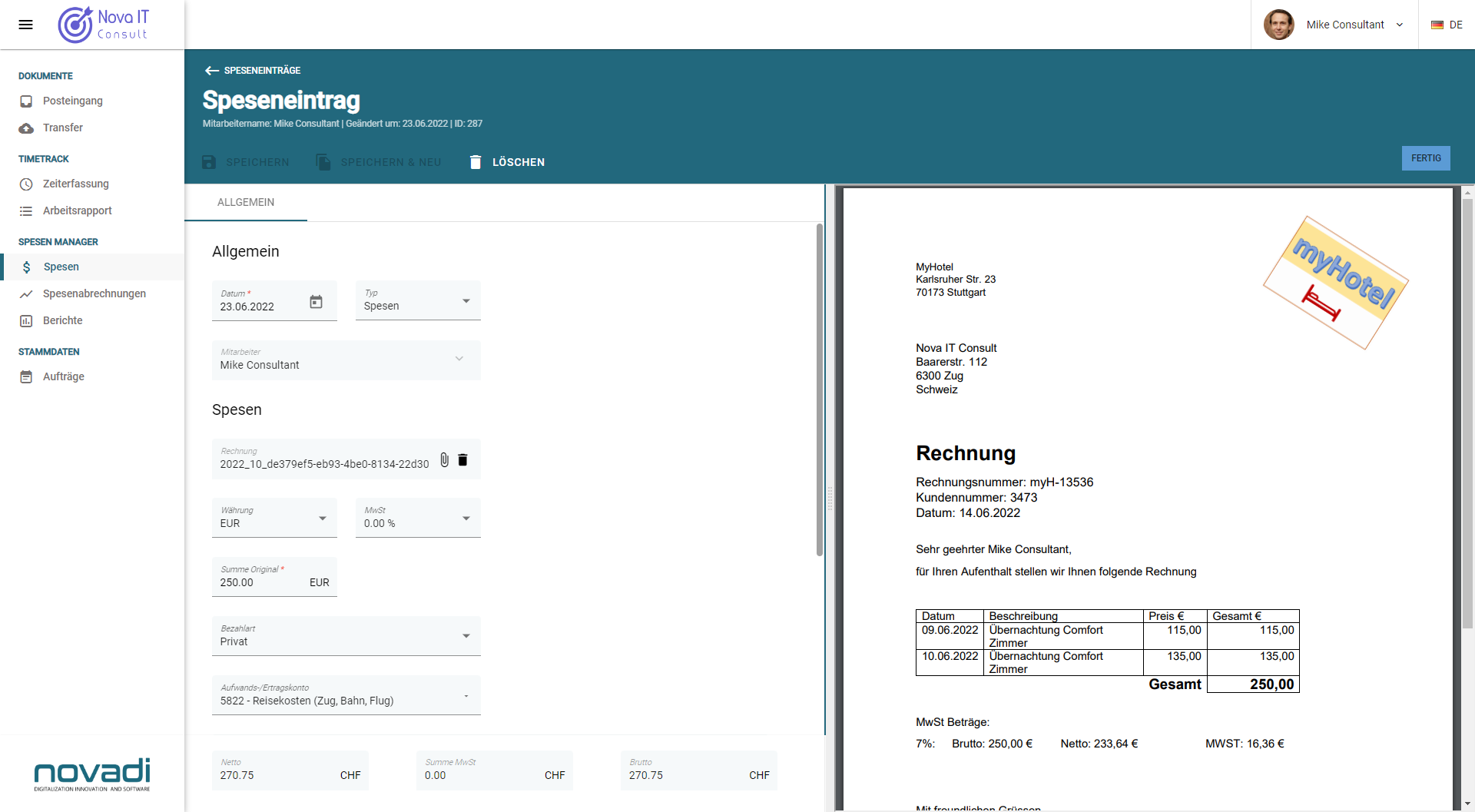Click the German flag language icon
The image size is (1475, 812).
click(x=1437, y=25)
